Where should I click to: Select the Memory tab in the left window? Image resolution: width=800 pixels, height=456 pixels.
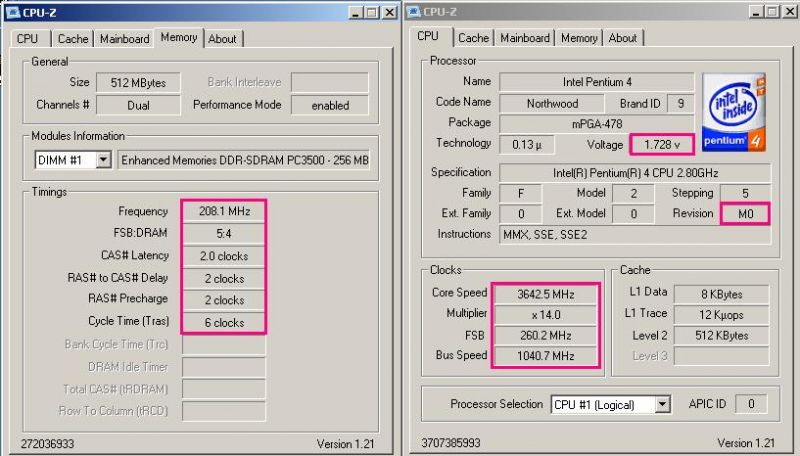[x=179, y=37]
